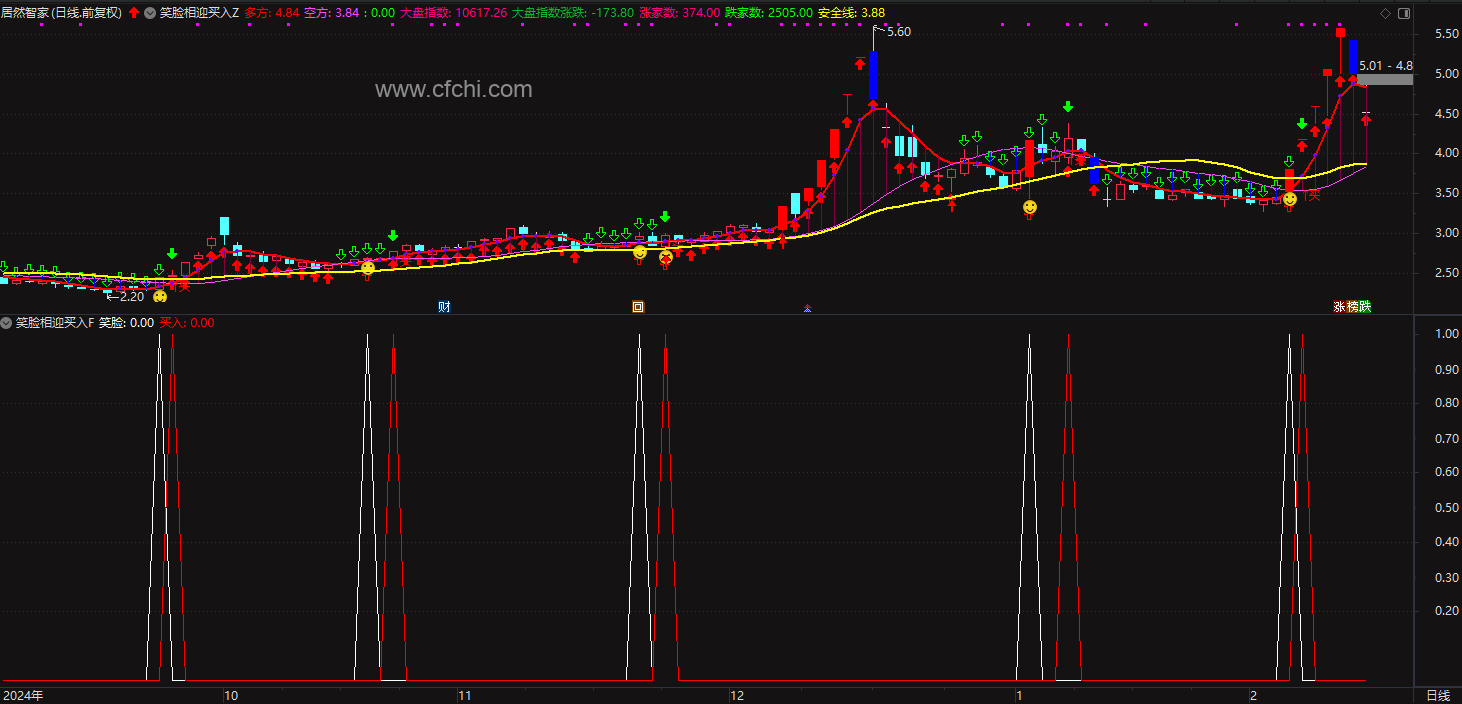Image resolution: width=1462 pixels, height=704 pixels.
Task: Click the 跌家数: 2505.00 value
Action: pos(769,13)
